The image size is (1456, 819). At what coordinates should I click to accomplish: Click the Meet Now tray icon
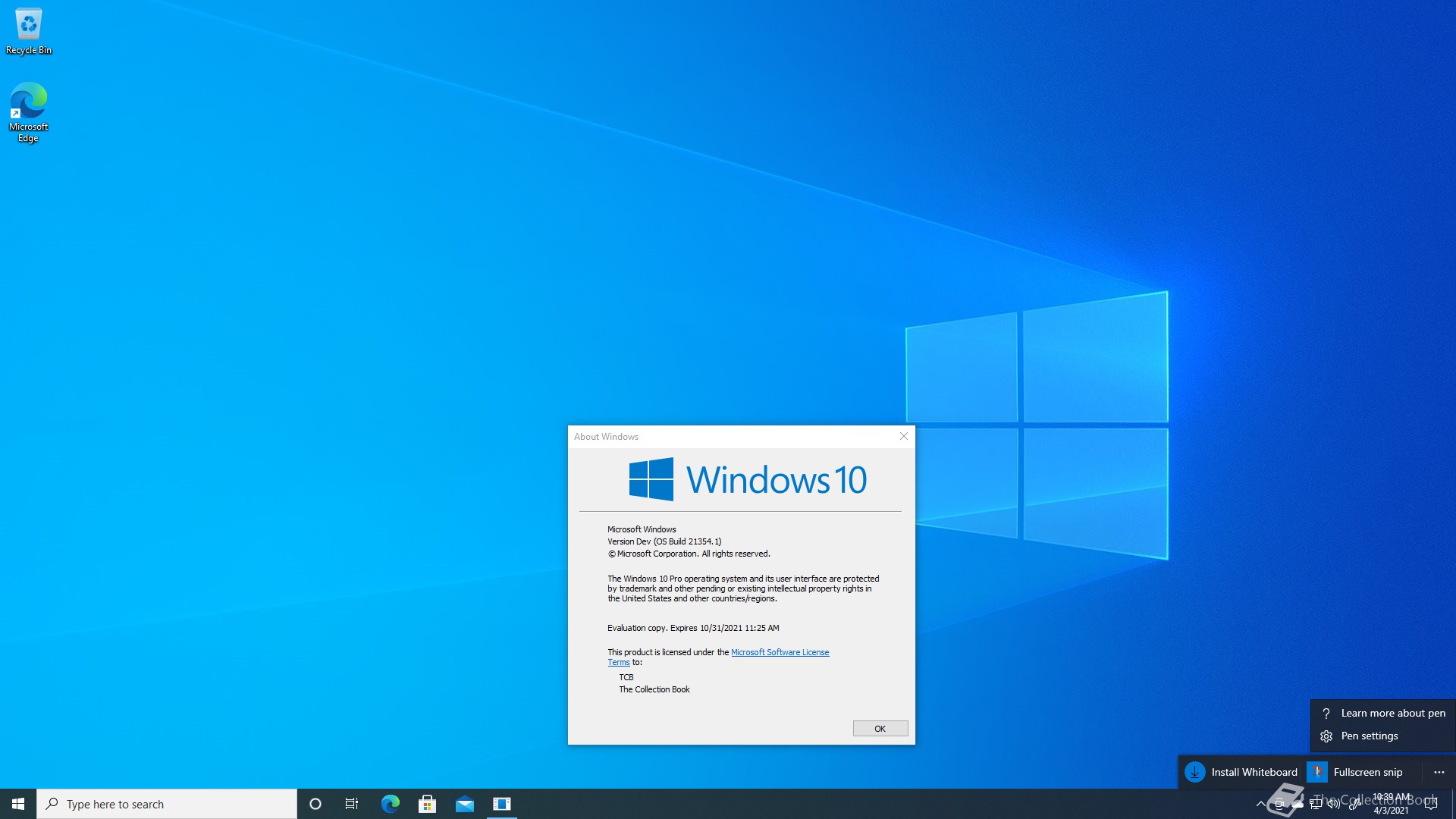tap(1279, 805)
